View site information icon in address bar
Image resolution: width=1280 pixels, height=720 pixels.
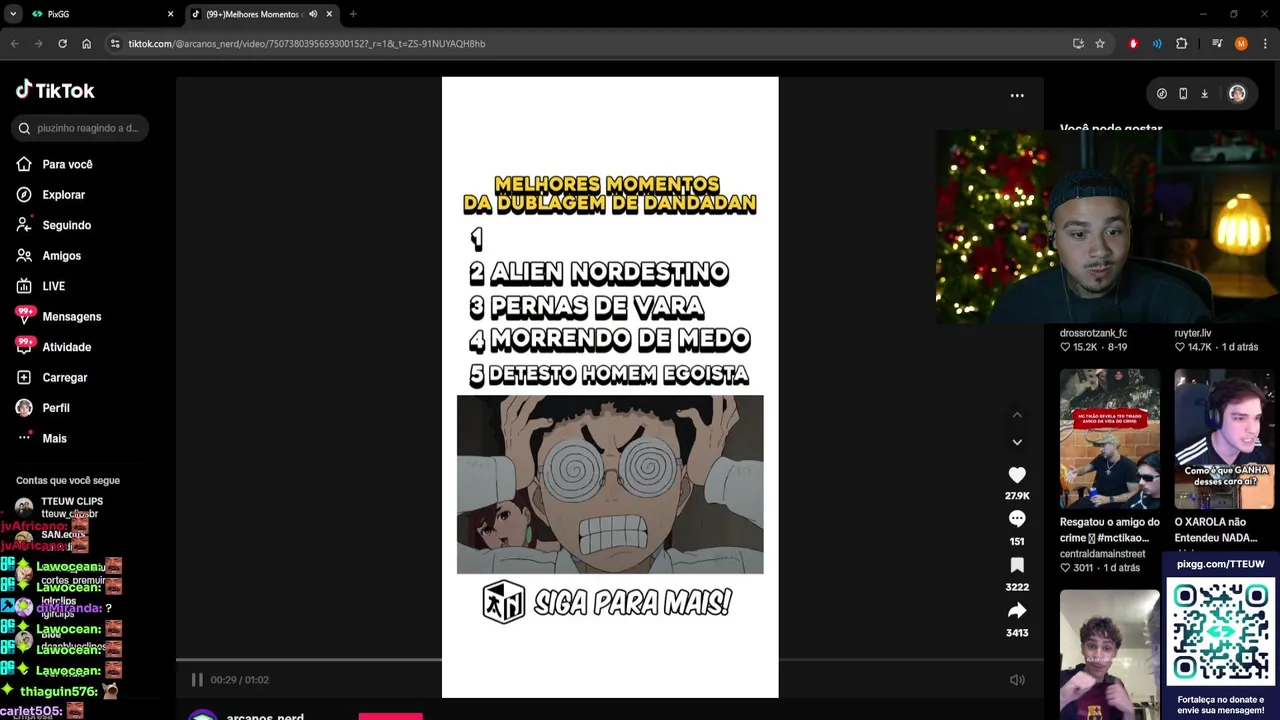point(115,44)
